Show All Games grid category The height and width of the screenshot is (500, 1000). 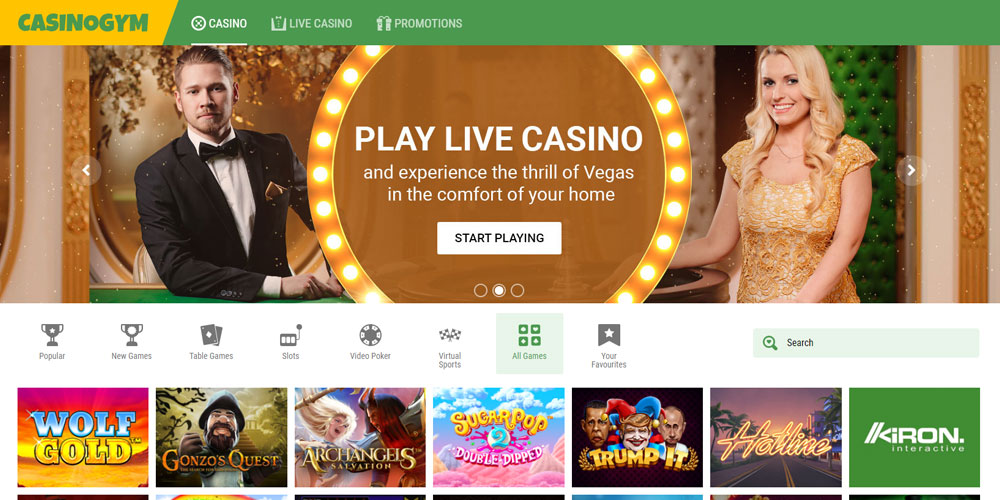[x=529, y=343]
